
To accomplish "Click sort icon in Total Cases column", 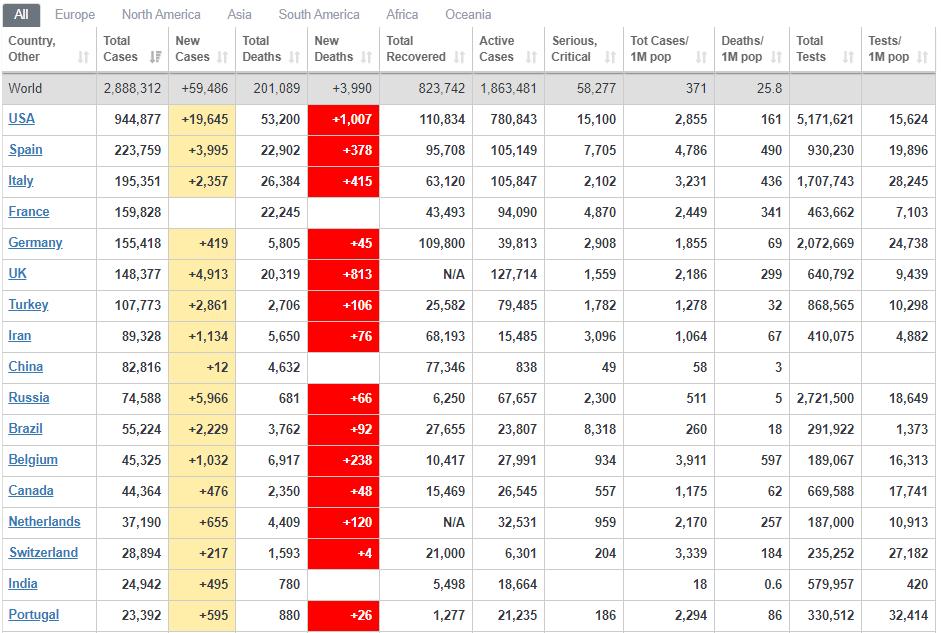I will tap(156, 57).
